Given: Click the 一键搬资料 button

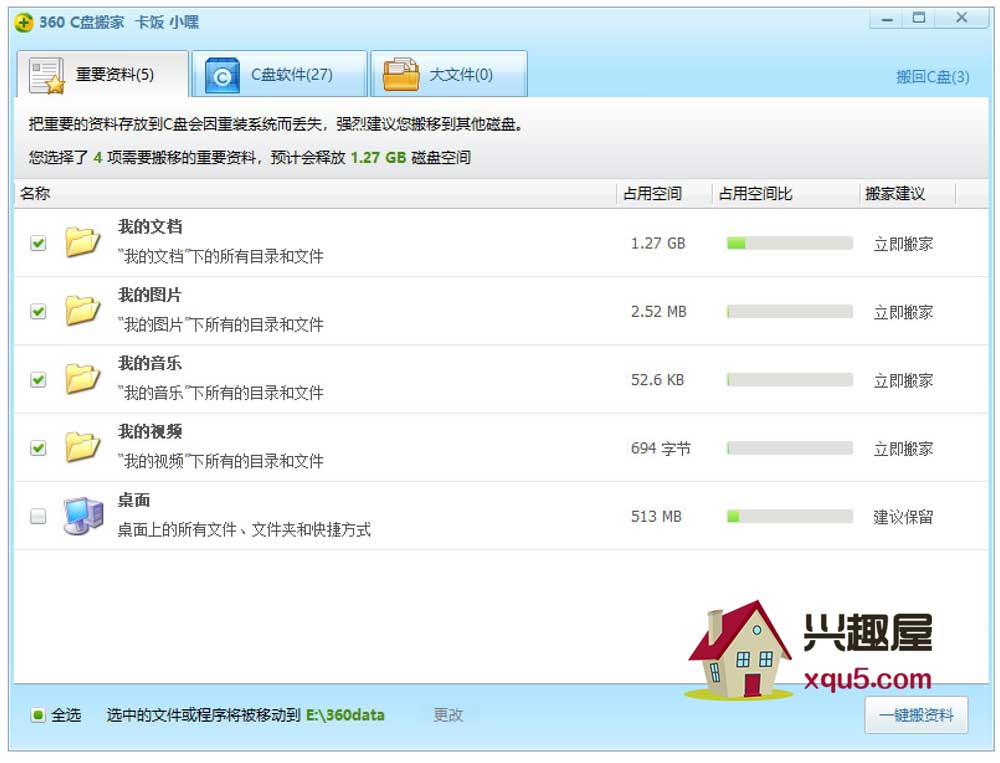Looking at the screenshot, I should 916,715.
